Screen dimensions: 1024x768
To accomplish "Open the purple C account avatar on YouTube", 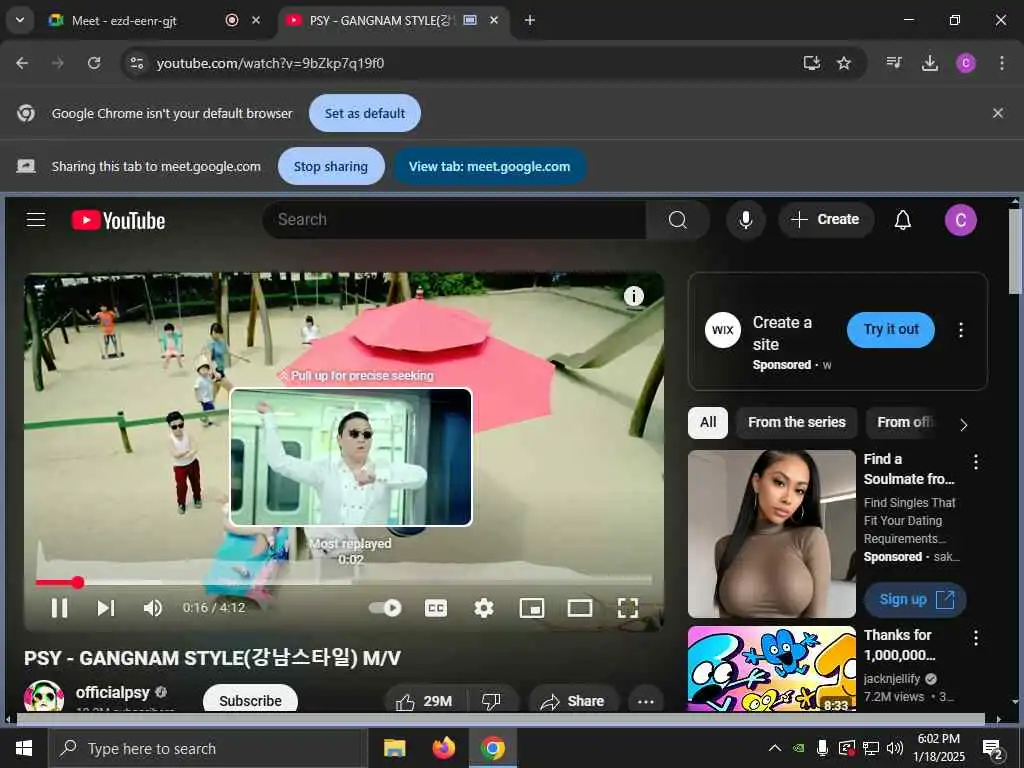I will (960, 220).
